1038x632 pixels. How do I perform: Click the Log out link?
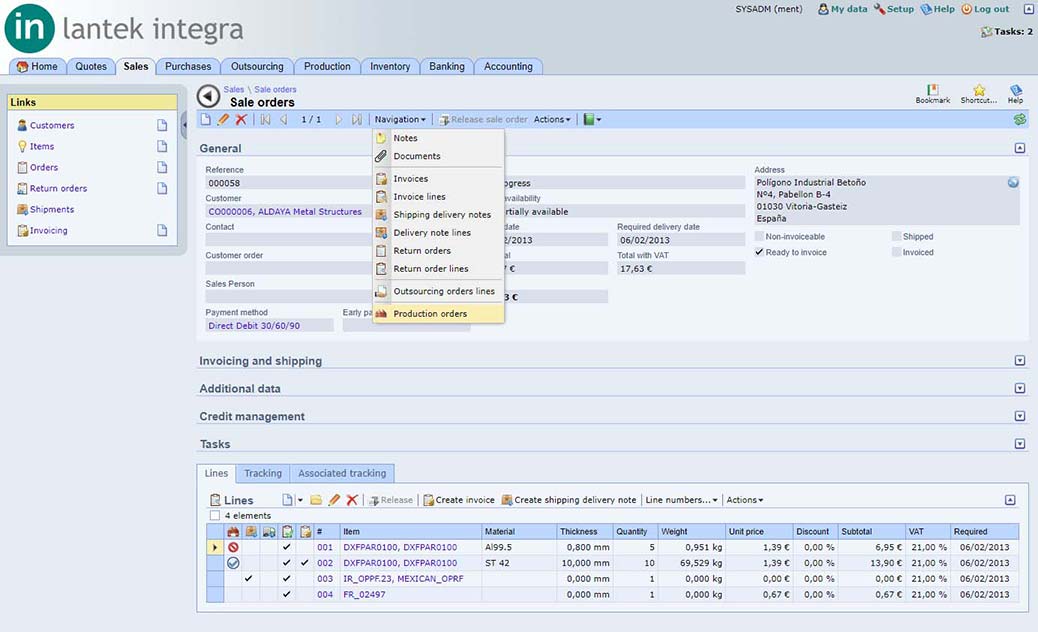click(x=986, y=9)
